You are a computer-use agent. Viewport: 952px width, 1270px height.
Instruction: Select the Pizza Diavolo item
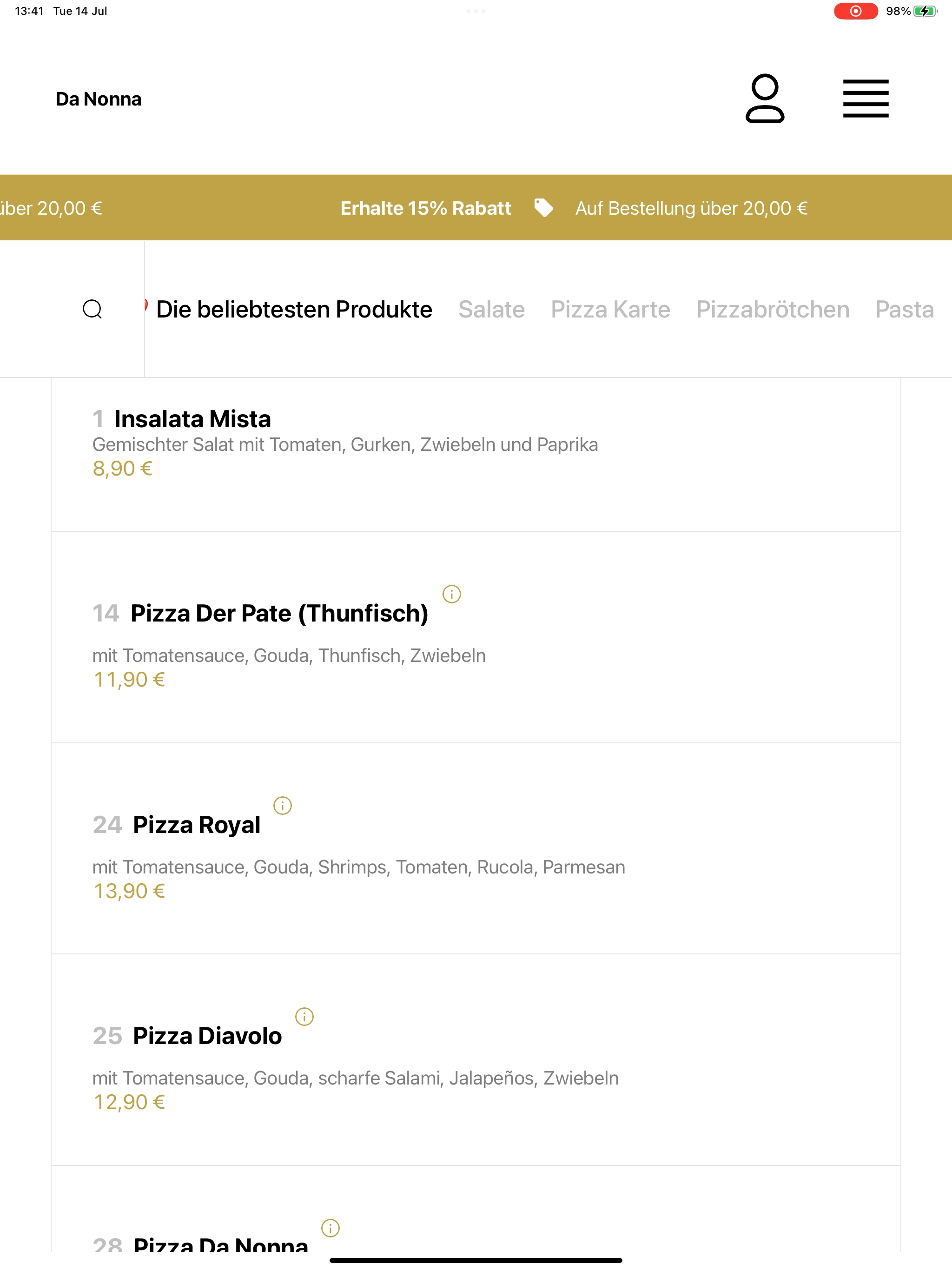tap(476, 1060)
